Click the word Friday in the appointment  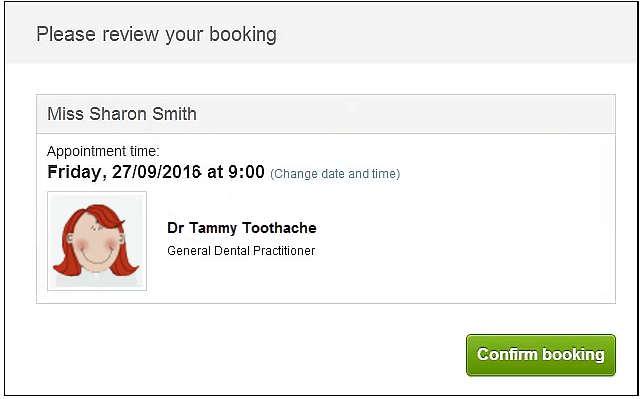point(77,172)
